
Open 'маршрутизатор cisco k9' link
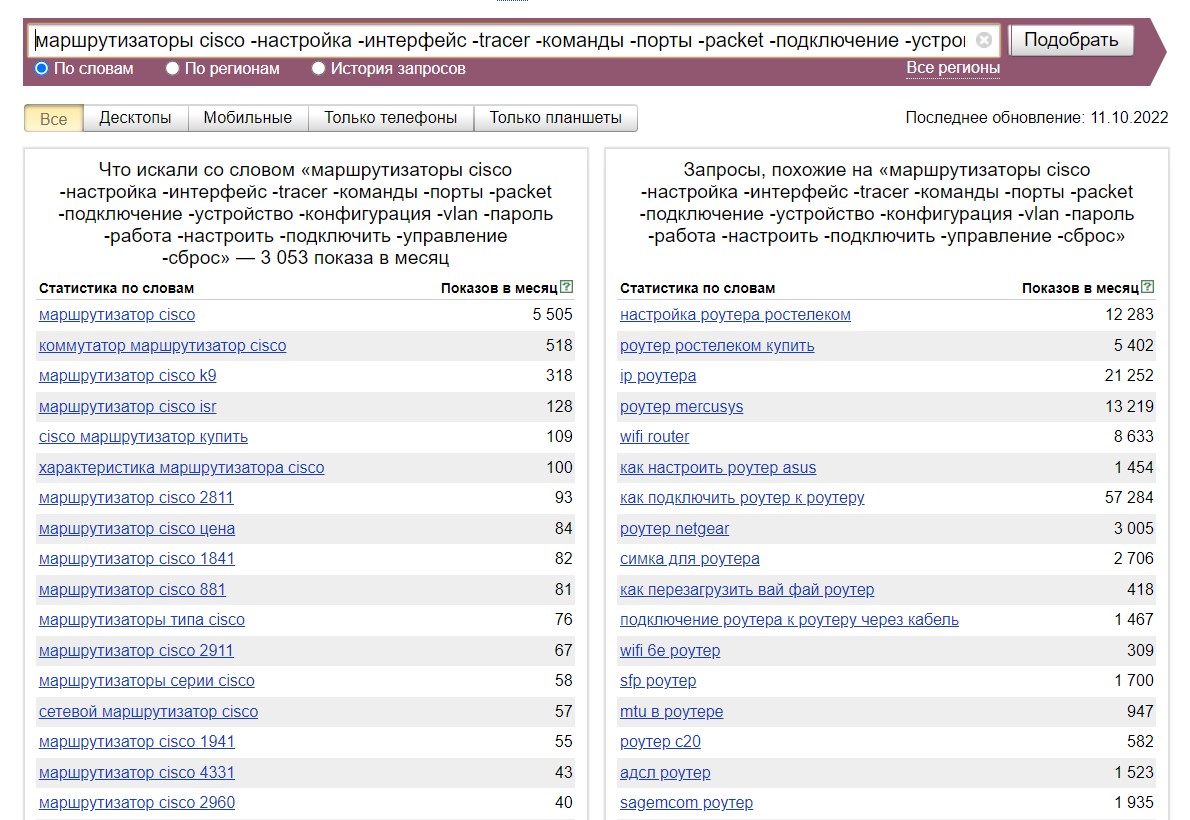pos(128,376)
